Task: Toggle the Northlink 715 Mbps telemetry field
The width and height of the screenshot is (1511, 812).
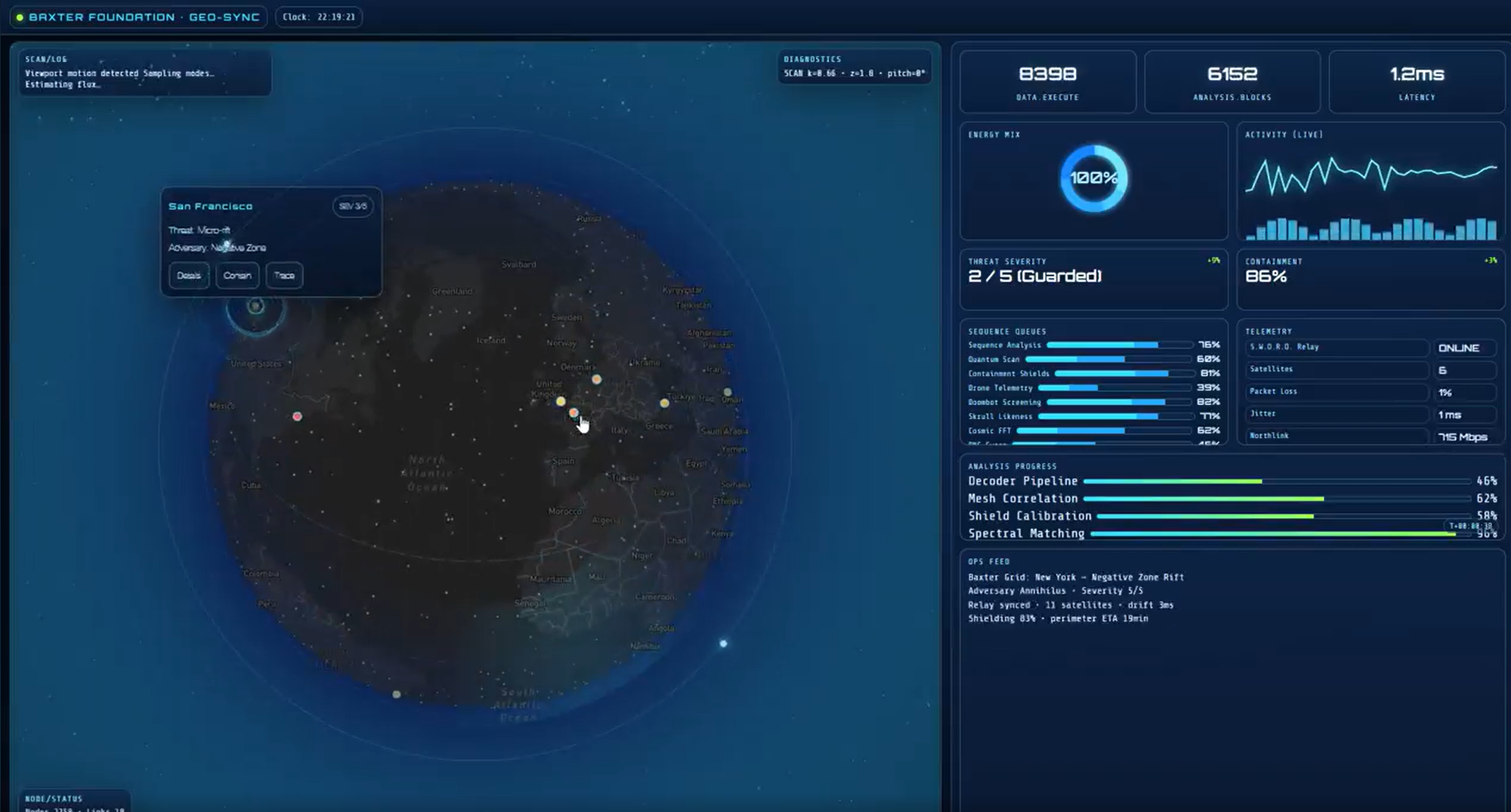Action: pyautogui.click(x=1463, y=437)
